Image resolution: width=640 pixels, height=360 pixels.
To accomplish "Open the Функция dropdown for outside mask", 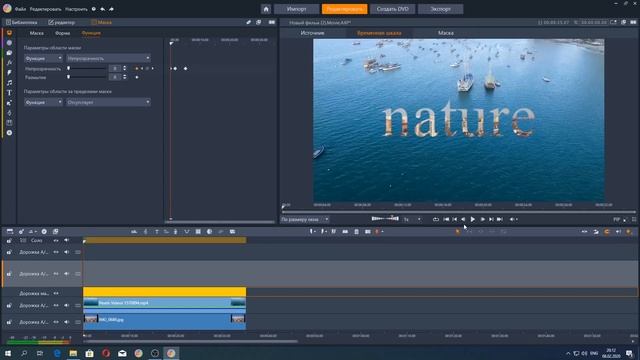I will tap(43, 102).
